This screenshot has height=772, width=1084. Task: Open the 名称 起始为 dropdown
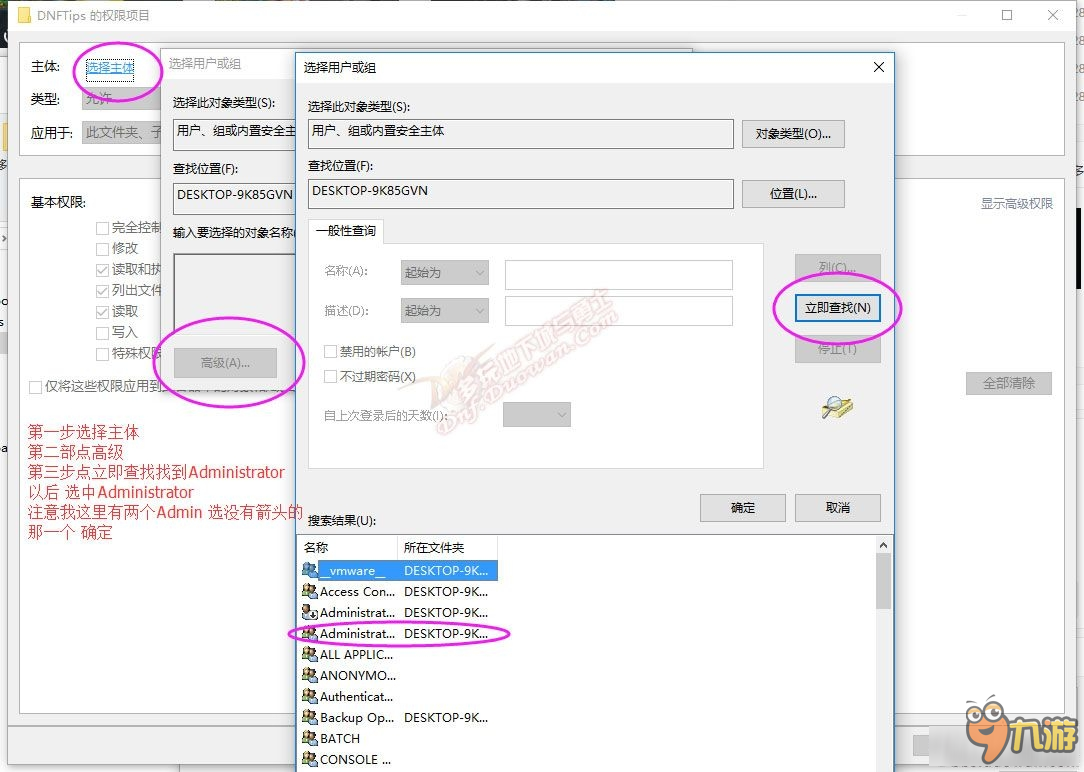tap(445, 272)
